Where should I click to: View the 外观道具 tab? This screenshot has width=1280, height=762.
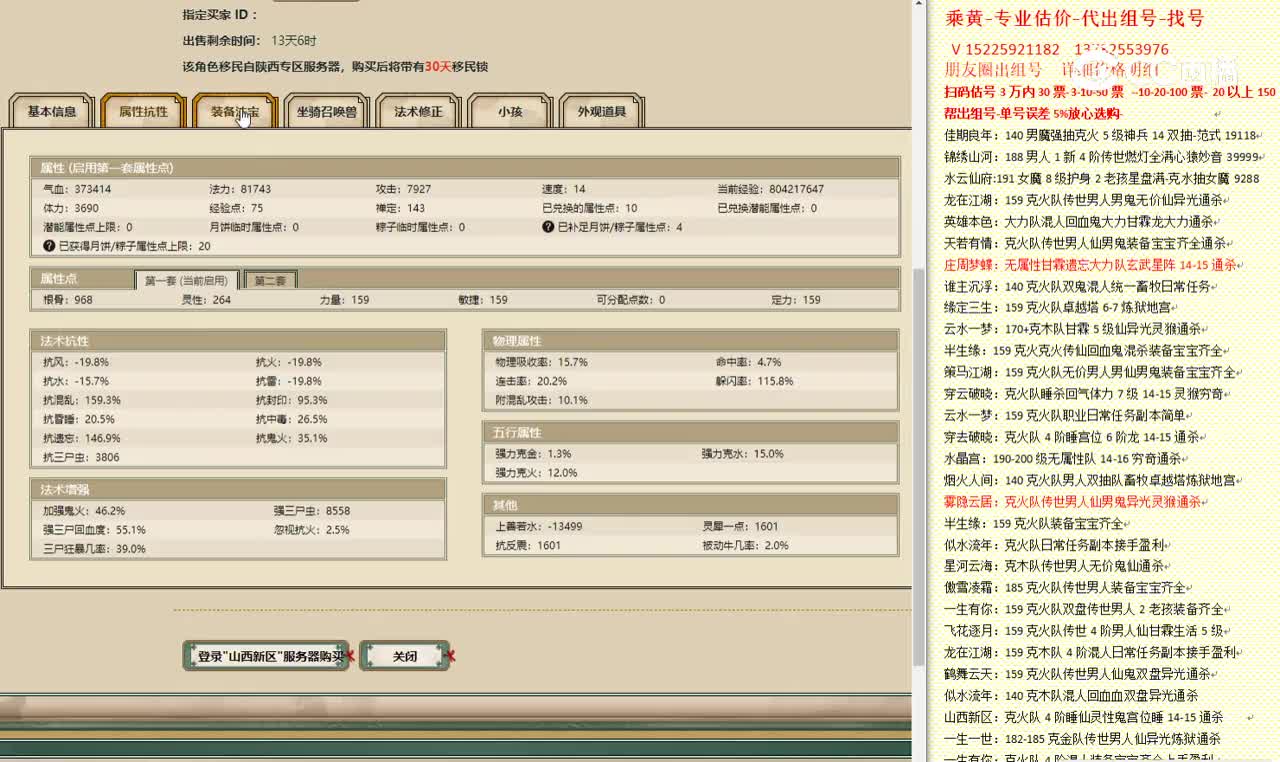coord(601,112)
